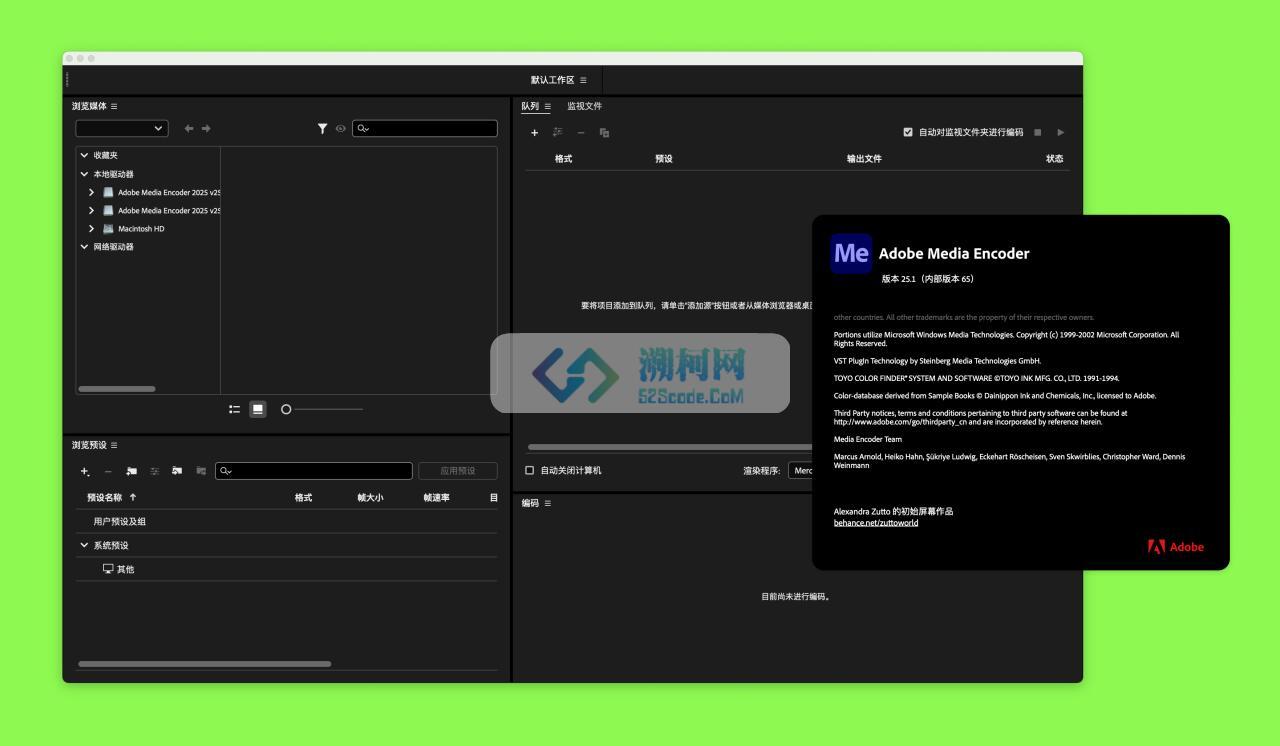Viewport: 1280px width, 746px height.
Task: Click the 应用预设 button
Action: (458, 471)
